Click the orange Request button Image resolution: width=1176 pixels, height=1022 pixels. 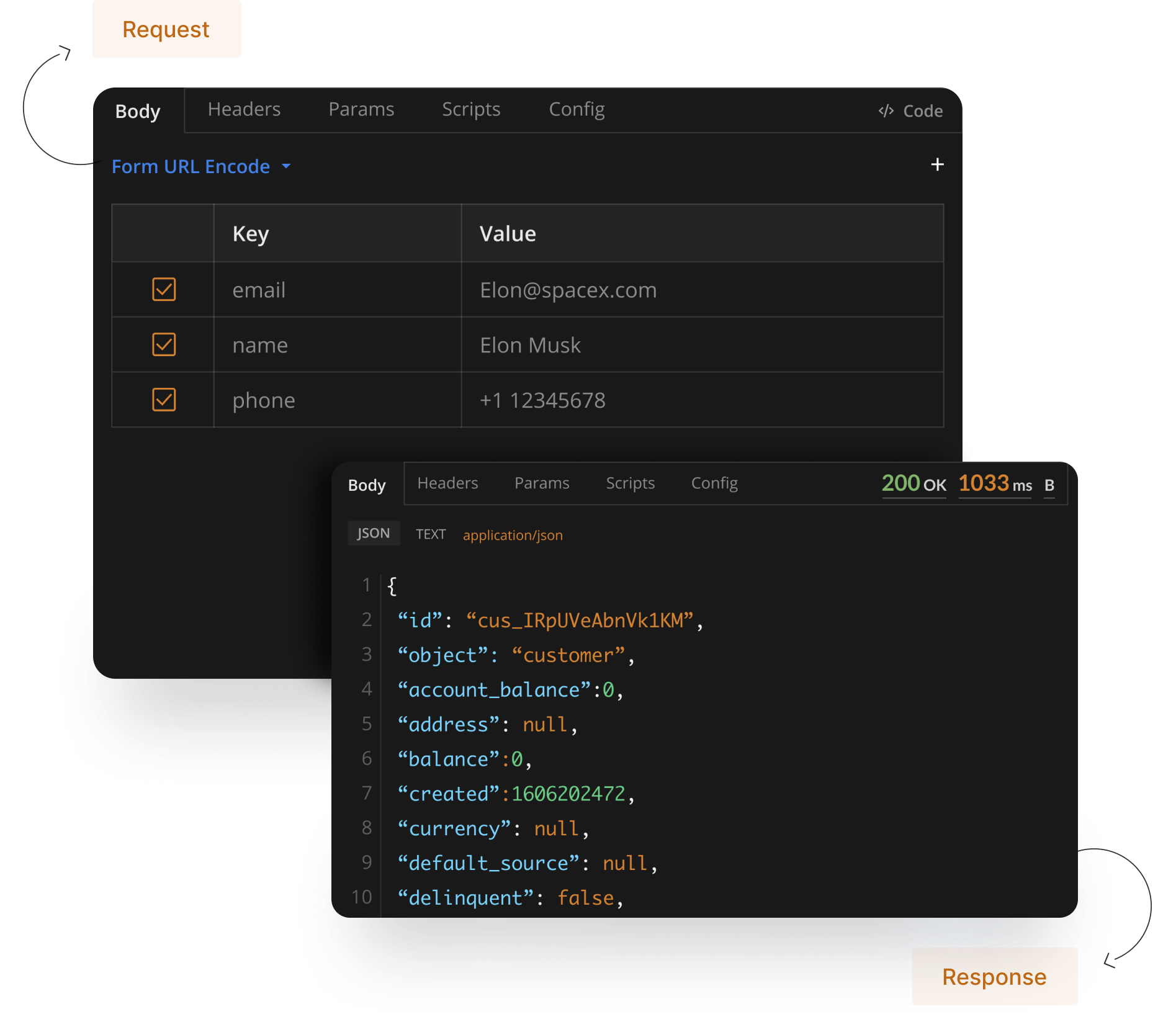tap(166, 29)
